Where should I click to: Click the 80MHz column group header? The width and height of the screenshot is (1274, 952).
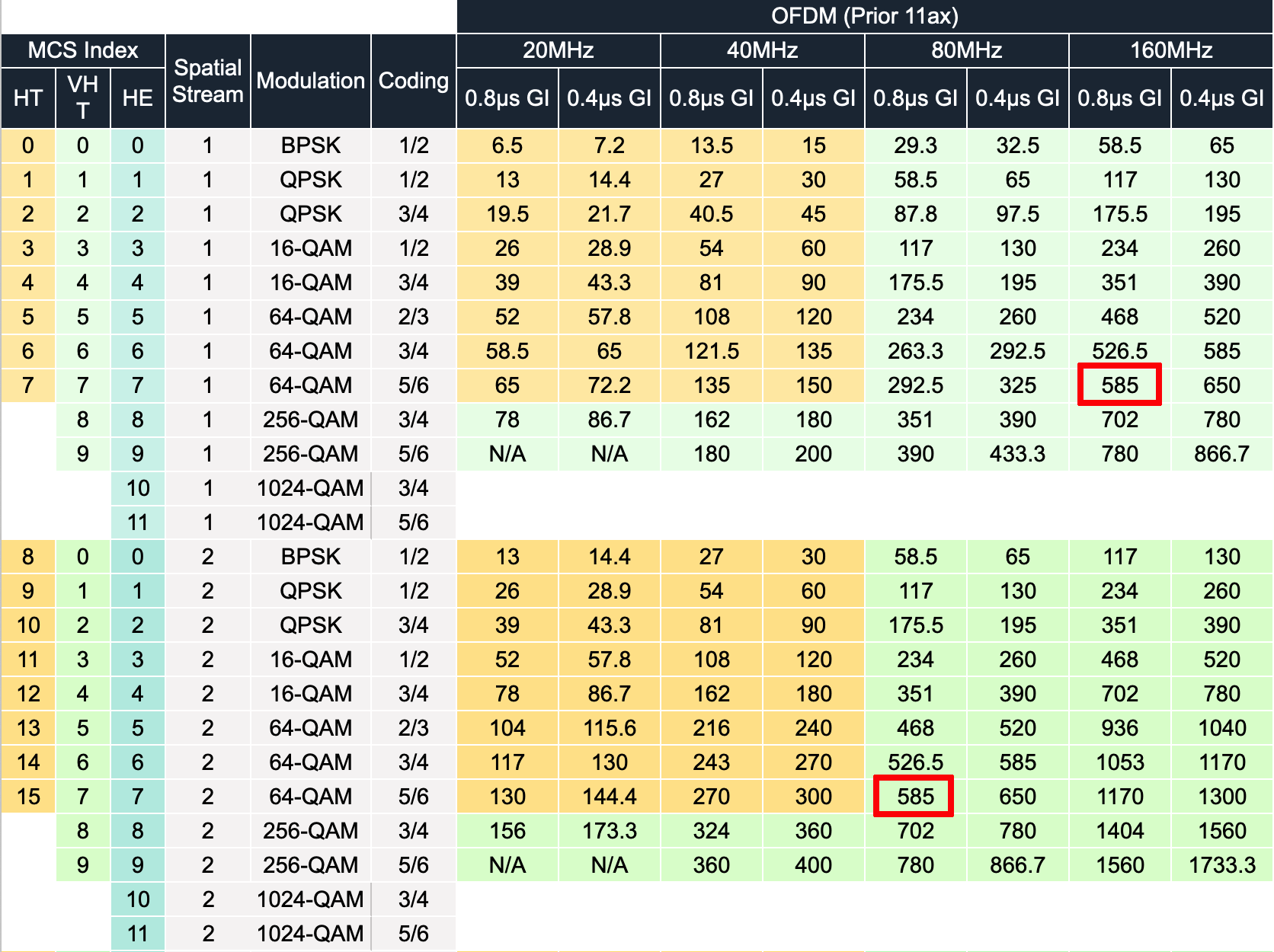coord(966,50)
